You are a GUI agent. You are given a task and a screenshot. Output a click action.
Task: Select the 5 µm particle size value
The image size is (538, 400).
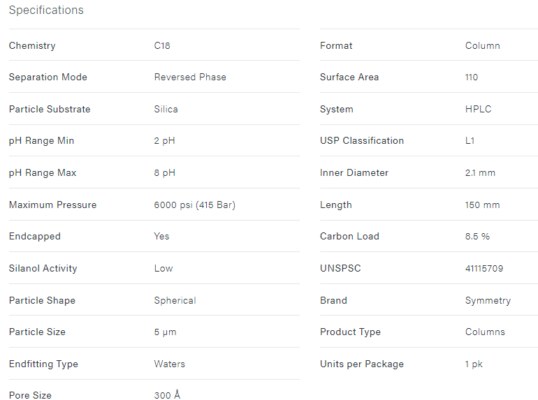pyautogui.click(x=165, y=332)
